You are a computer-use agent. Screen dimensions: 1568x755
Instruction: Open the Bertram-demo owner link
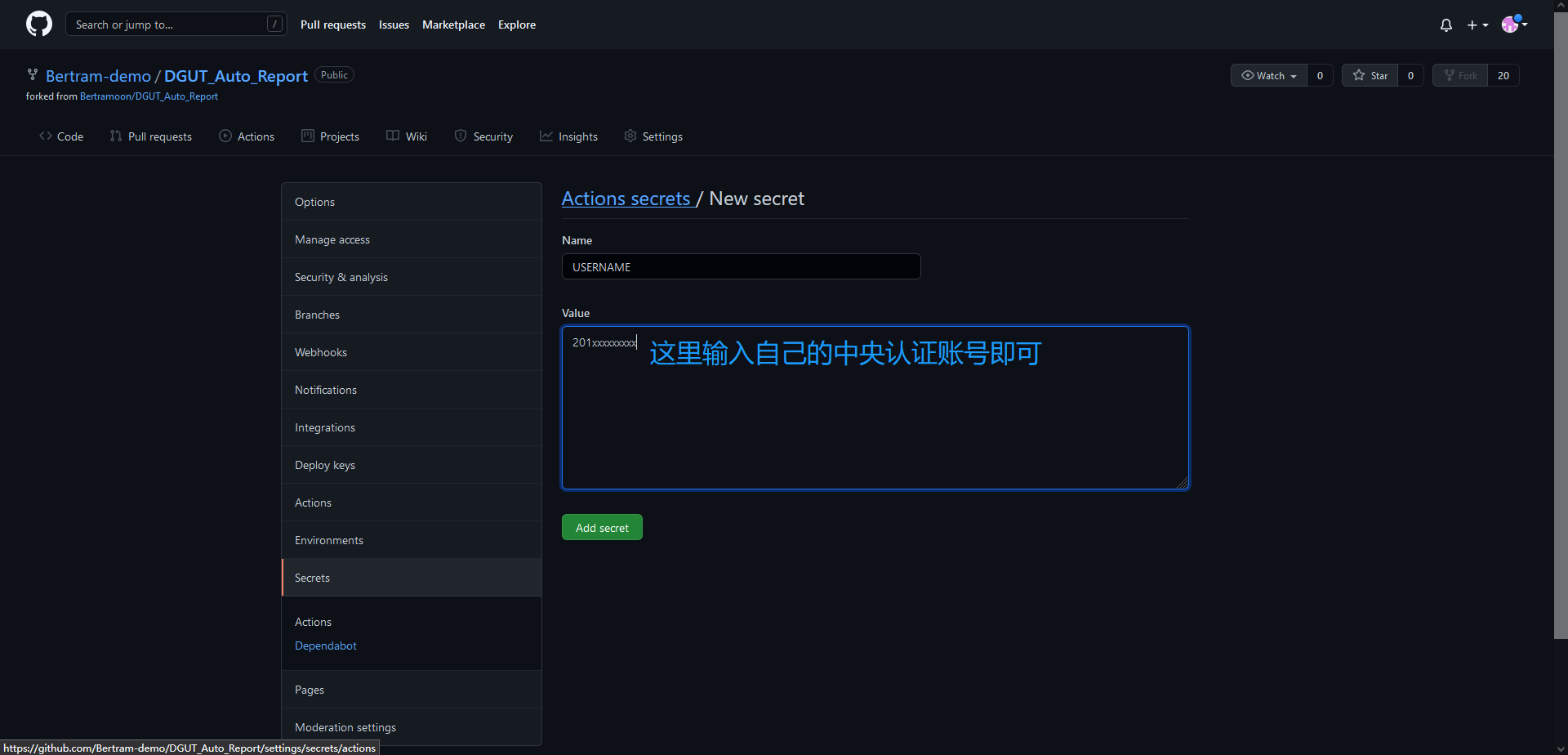pyautogui.click(x=98, y=76)
